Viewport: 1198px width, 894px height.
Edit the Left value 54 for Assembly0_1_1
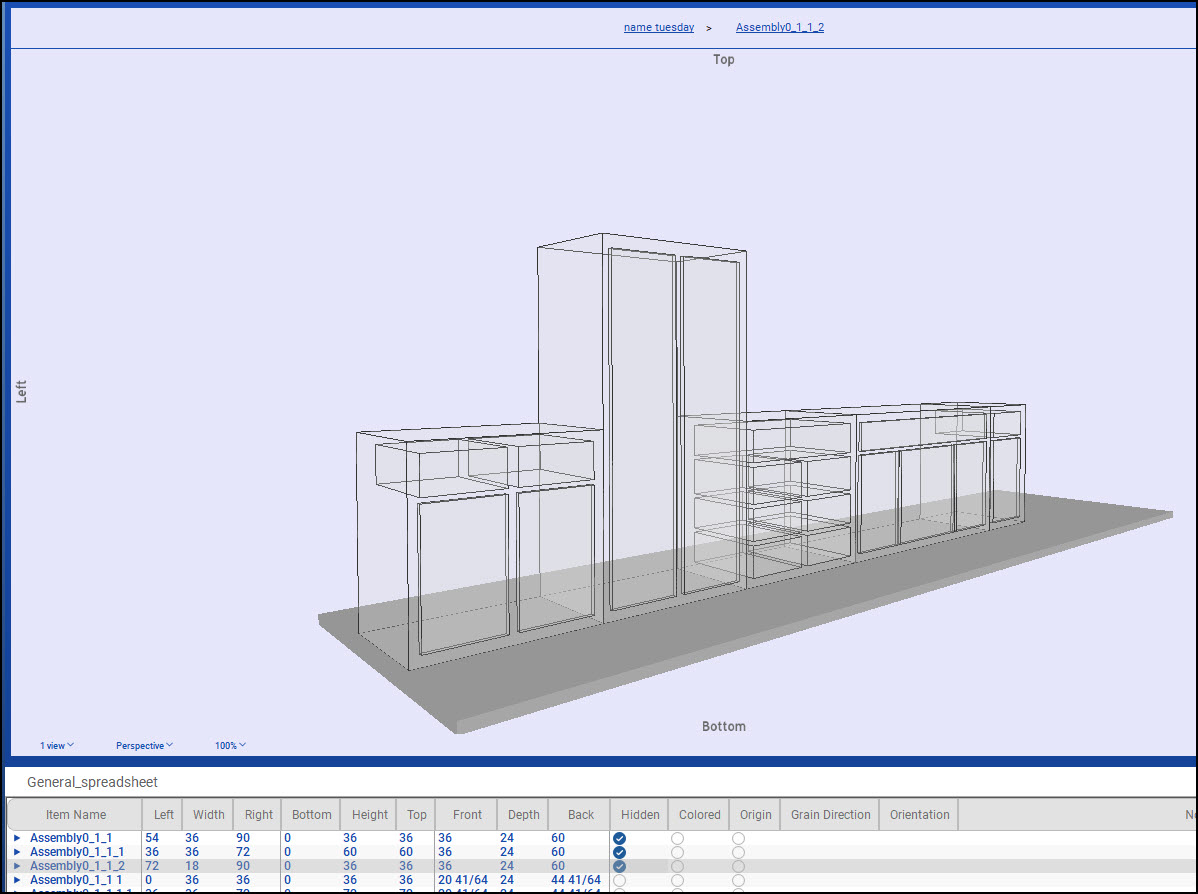point(158,838)
